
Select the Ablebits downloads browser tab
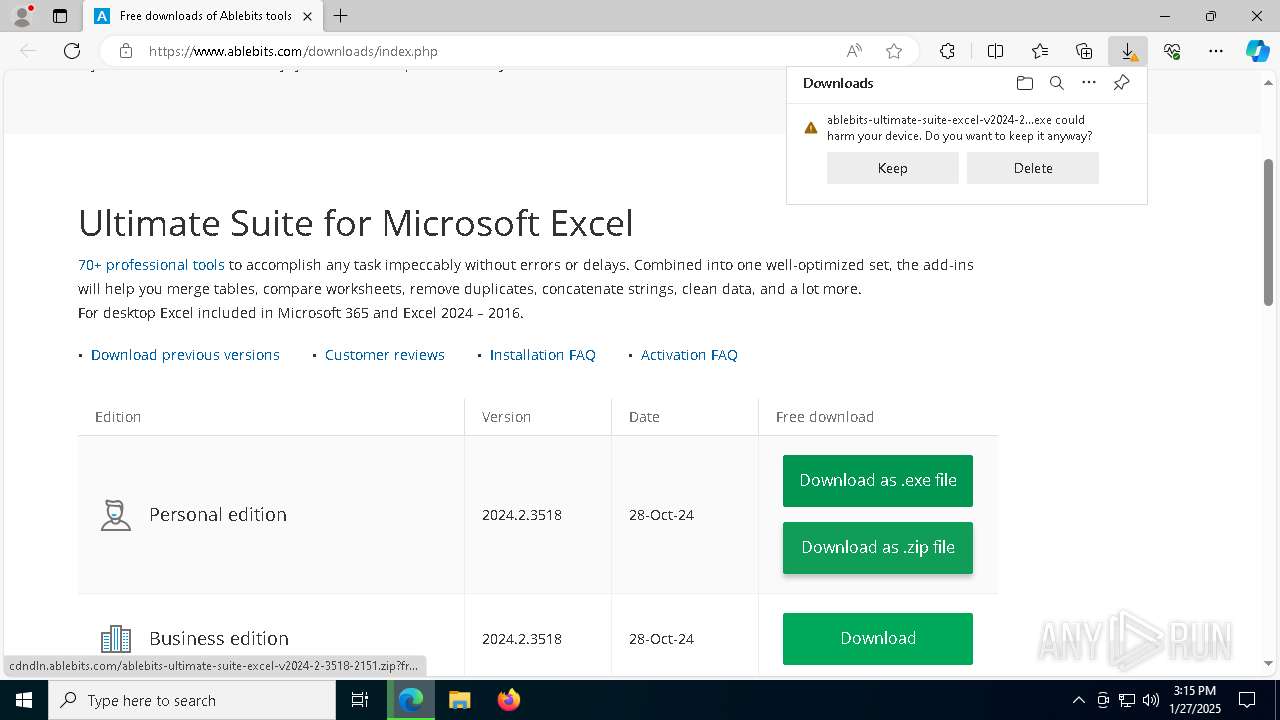[204, 16]
